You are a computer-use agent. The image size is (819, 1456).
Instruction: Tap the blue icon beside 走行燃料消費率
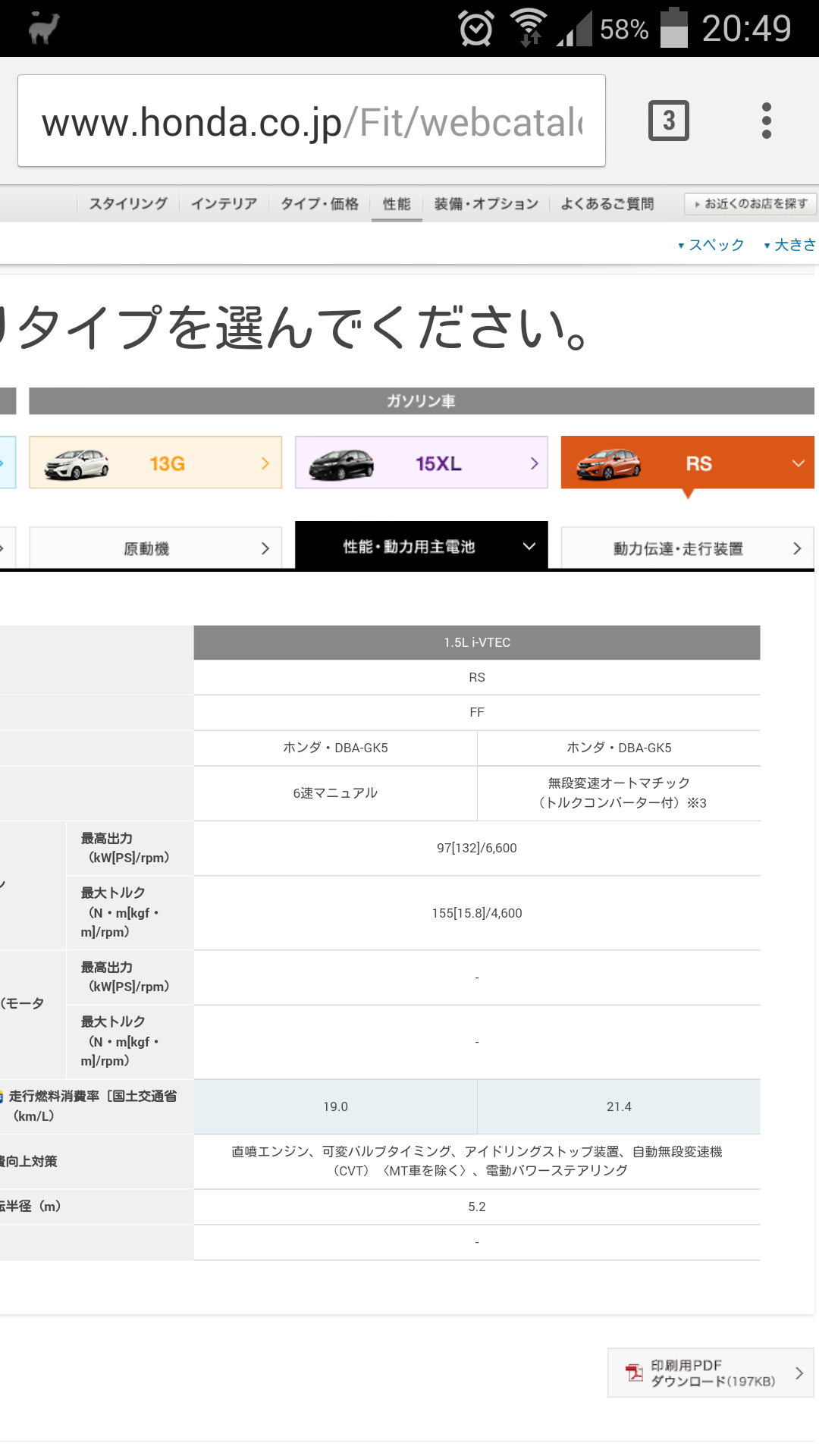[2, 1097]
